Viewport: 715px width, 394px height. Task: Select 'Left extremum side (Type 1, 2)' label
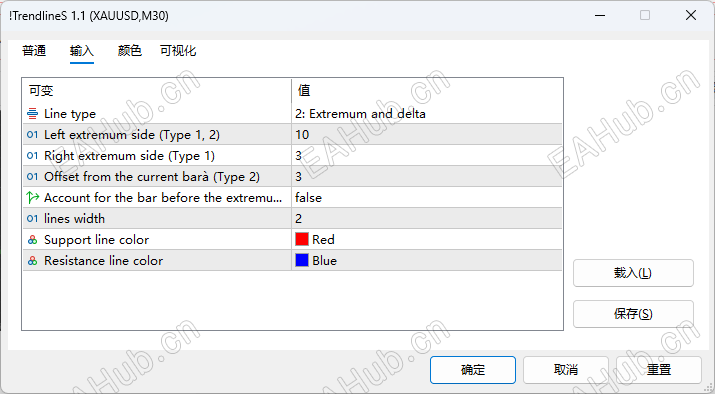132,135
